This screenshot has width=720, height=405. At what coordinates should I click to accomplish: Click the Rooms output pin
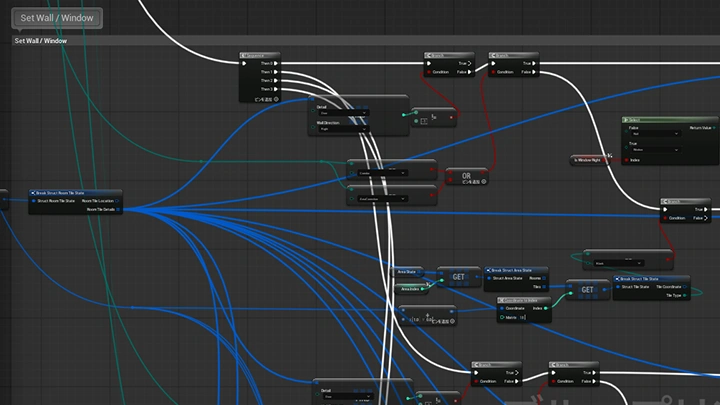(544, 278)
